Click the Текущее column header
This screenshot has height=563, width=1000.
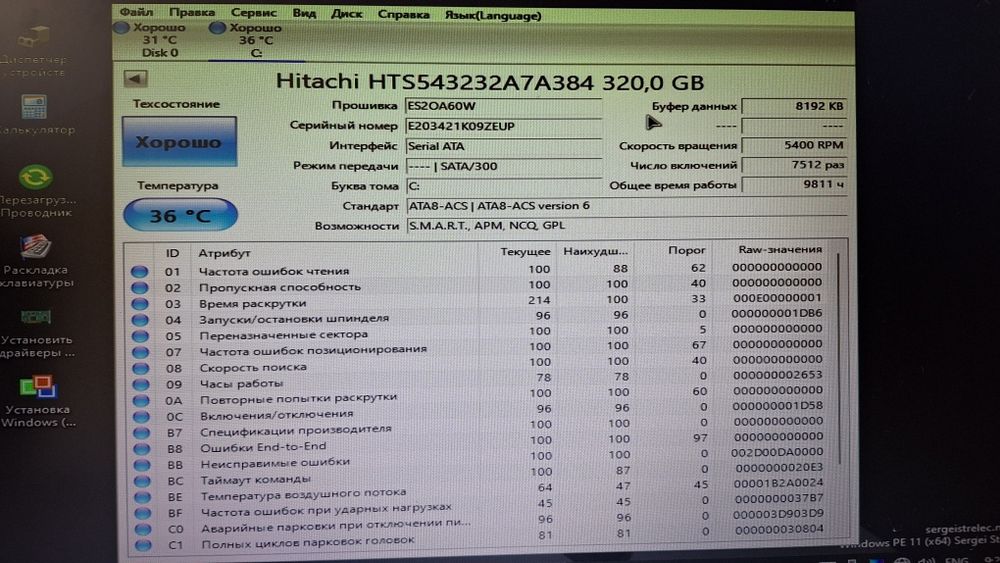tap(526, 252)
